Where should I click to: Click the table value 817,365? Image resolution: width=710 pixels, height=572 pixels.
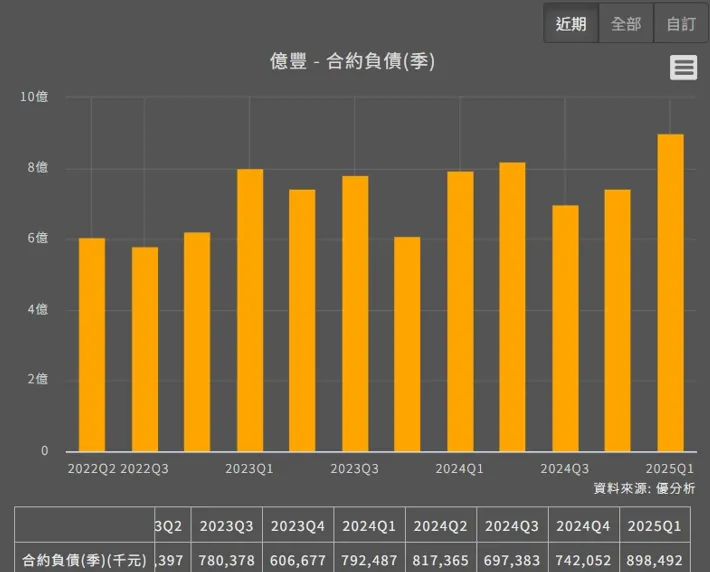coord(441,561)
